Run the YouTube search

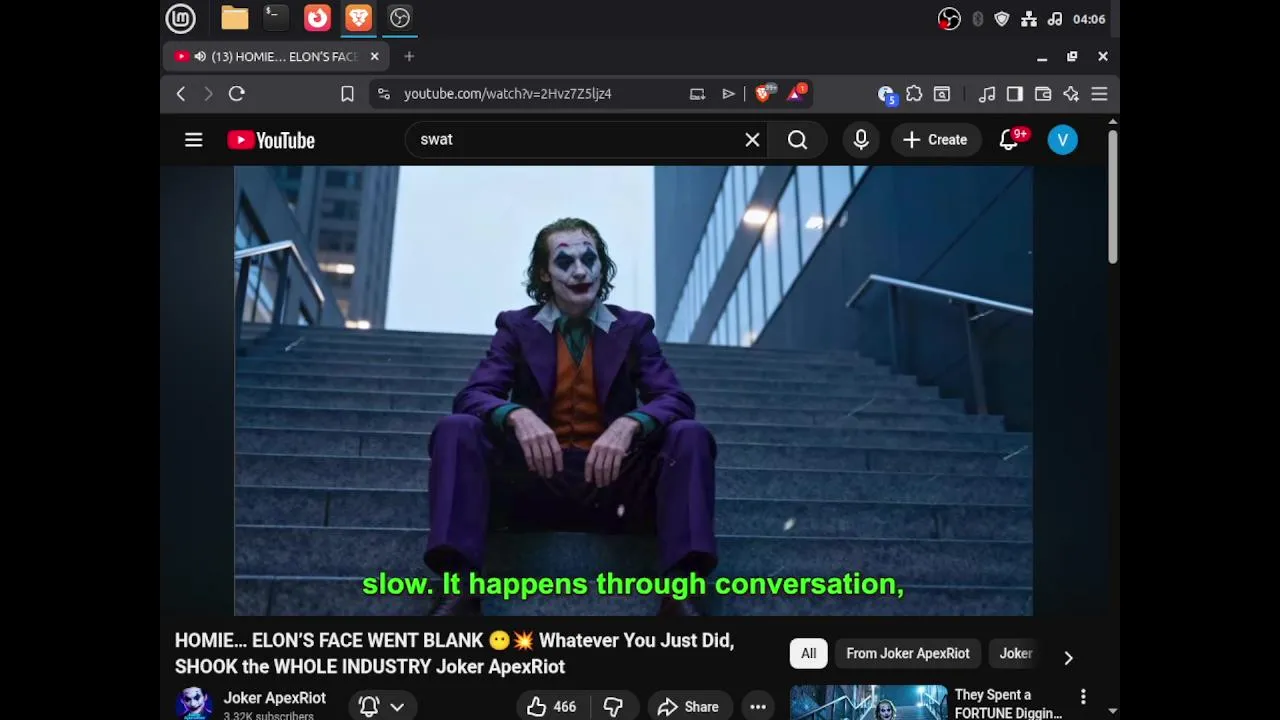tap(797, 140)
